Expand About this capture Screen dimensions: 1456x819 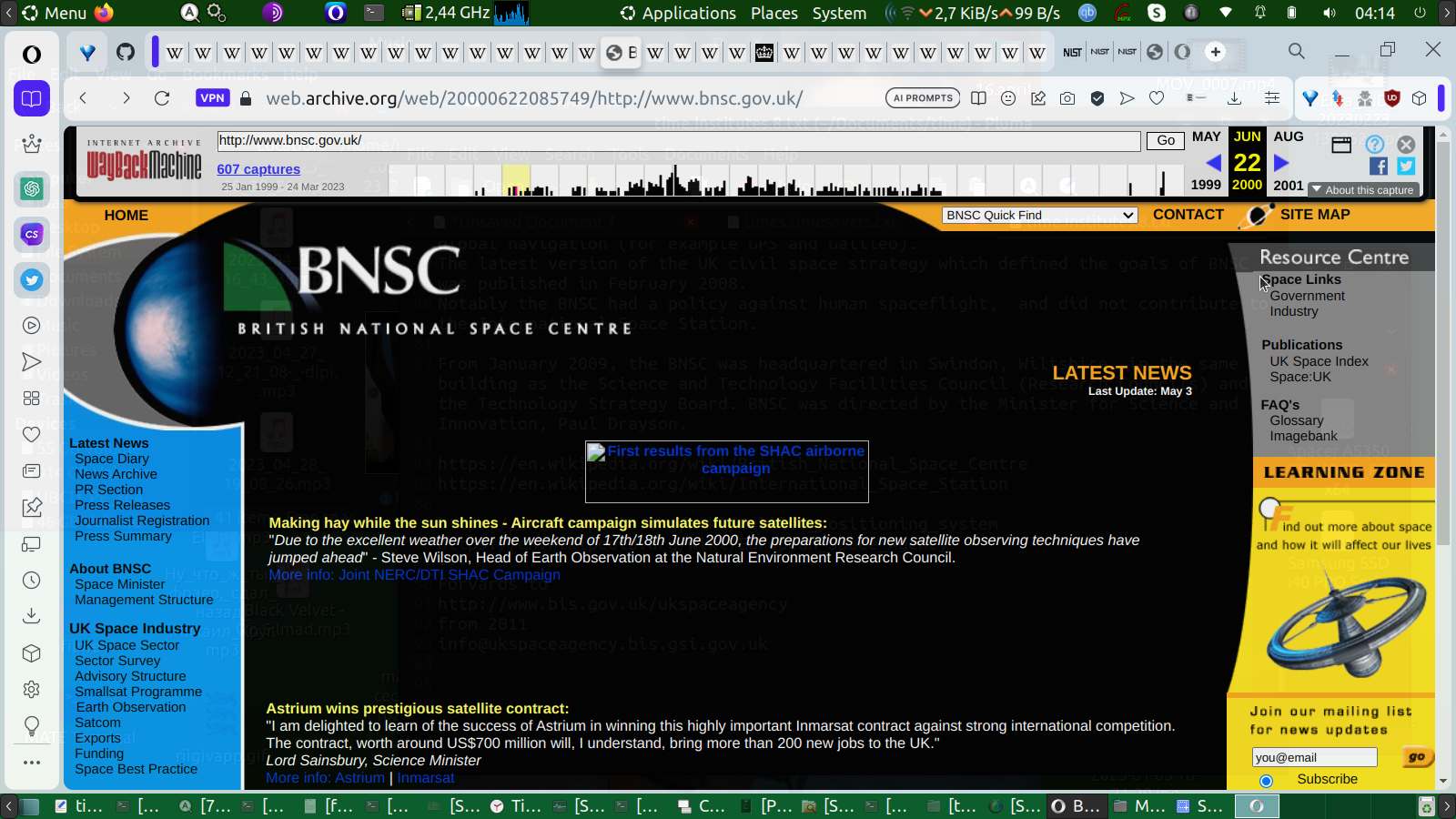point(1363,190)
